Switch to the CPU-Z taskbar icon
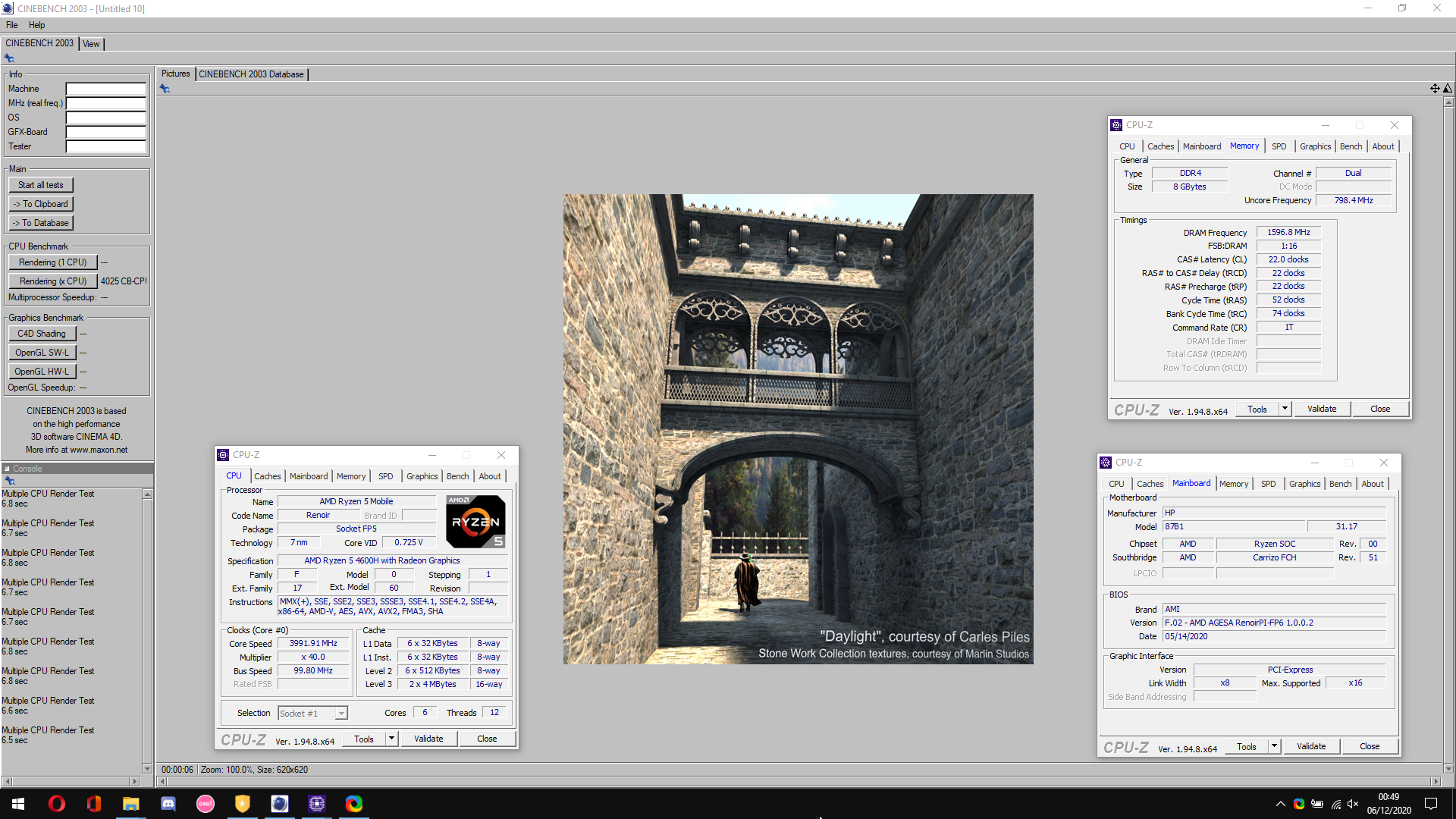The height and width of the screenshot is (819, 1456). pos(316,804)
